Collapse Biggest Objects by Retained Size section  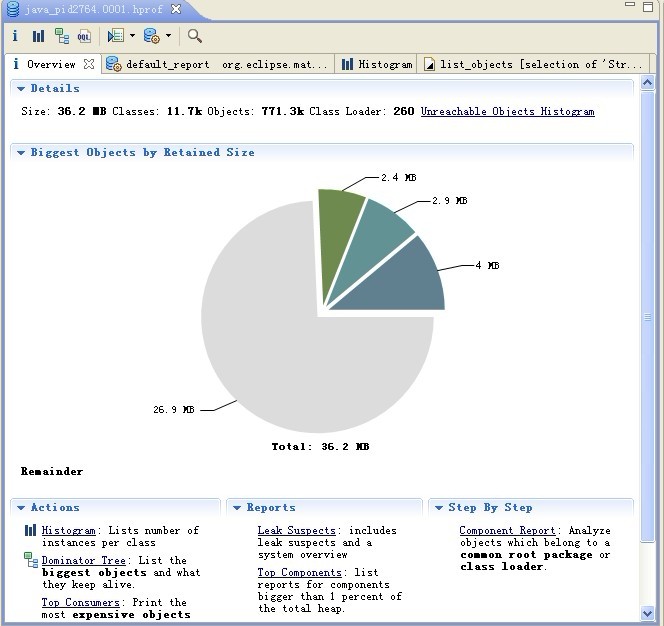pyautogui.click(x=20, y=153)
